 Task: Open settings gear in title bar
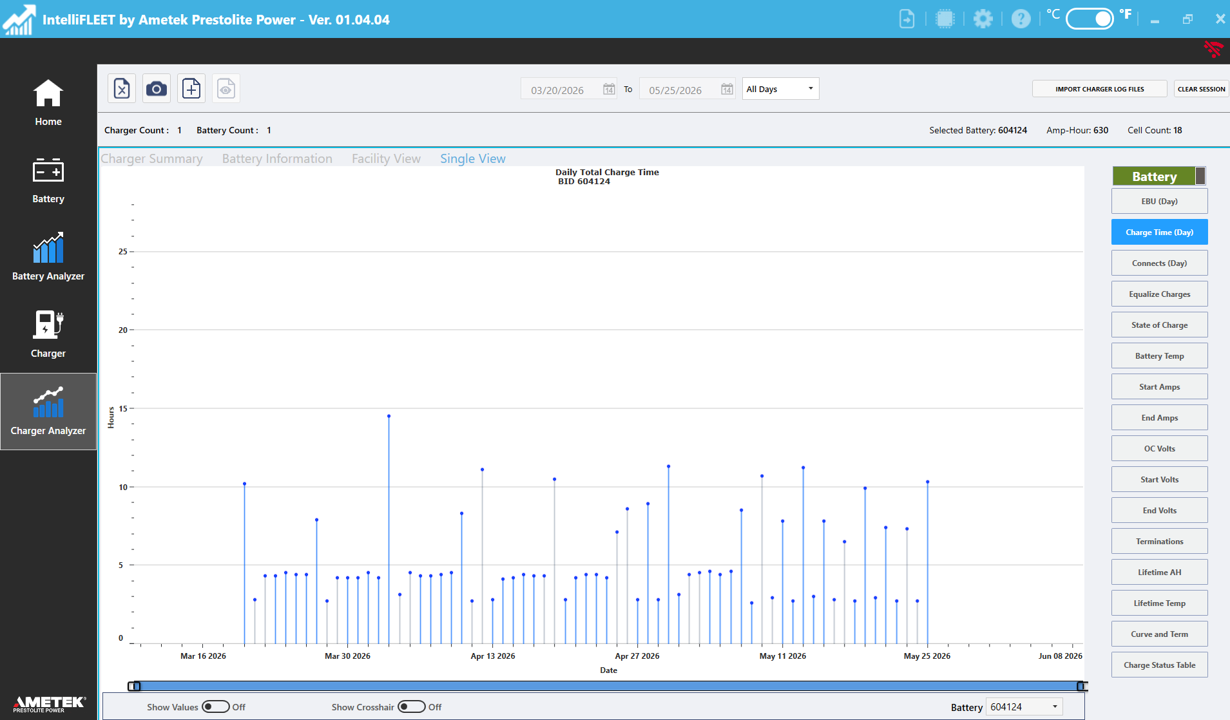pyautogui.click(x=983, y=19)
